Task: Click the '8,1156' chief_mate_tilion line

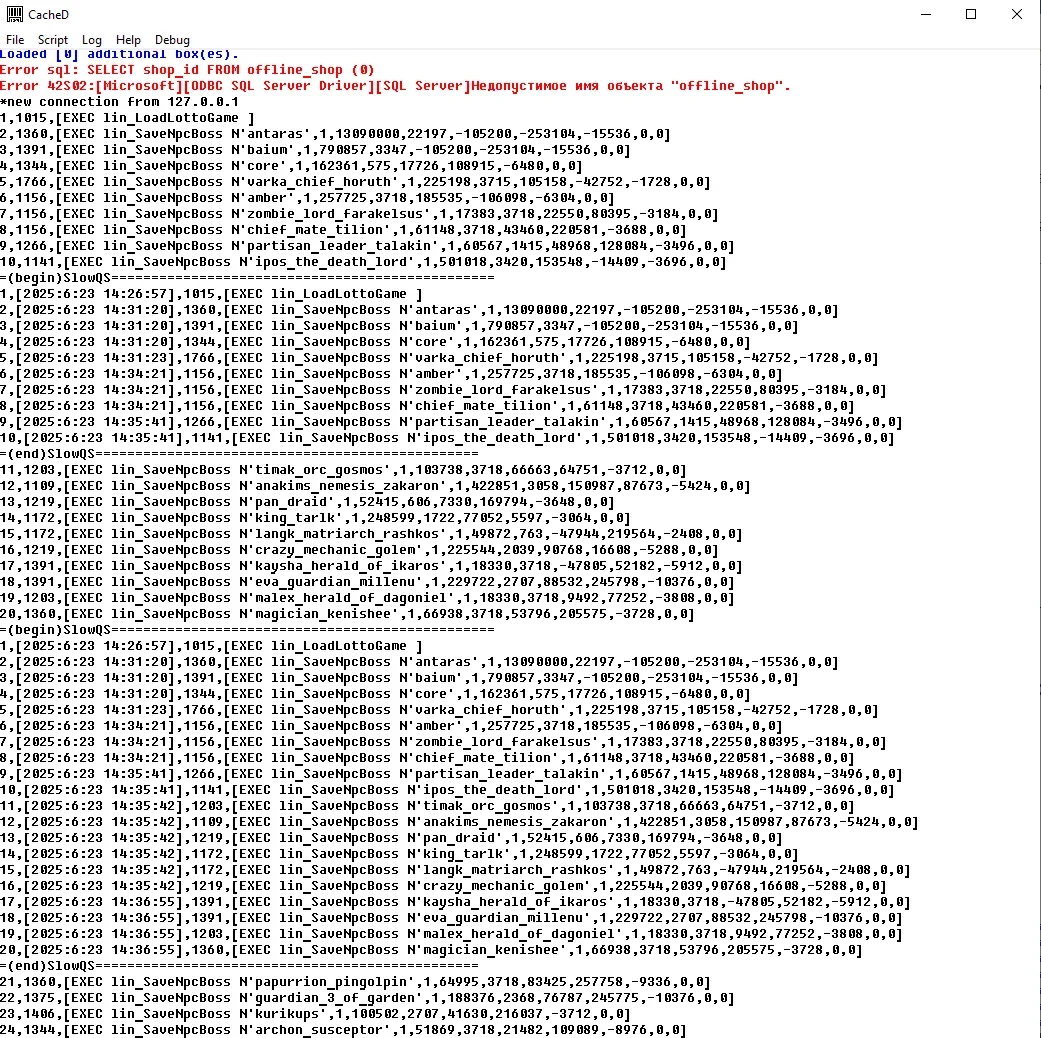Action: (x=343, y=230)
